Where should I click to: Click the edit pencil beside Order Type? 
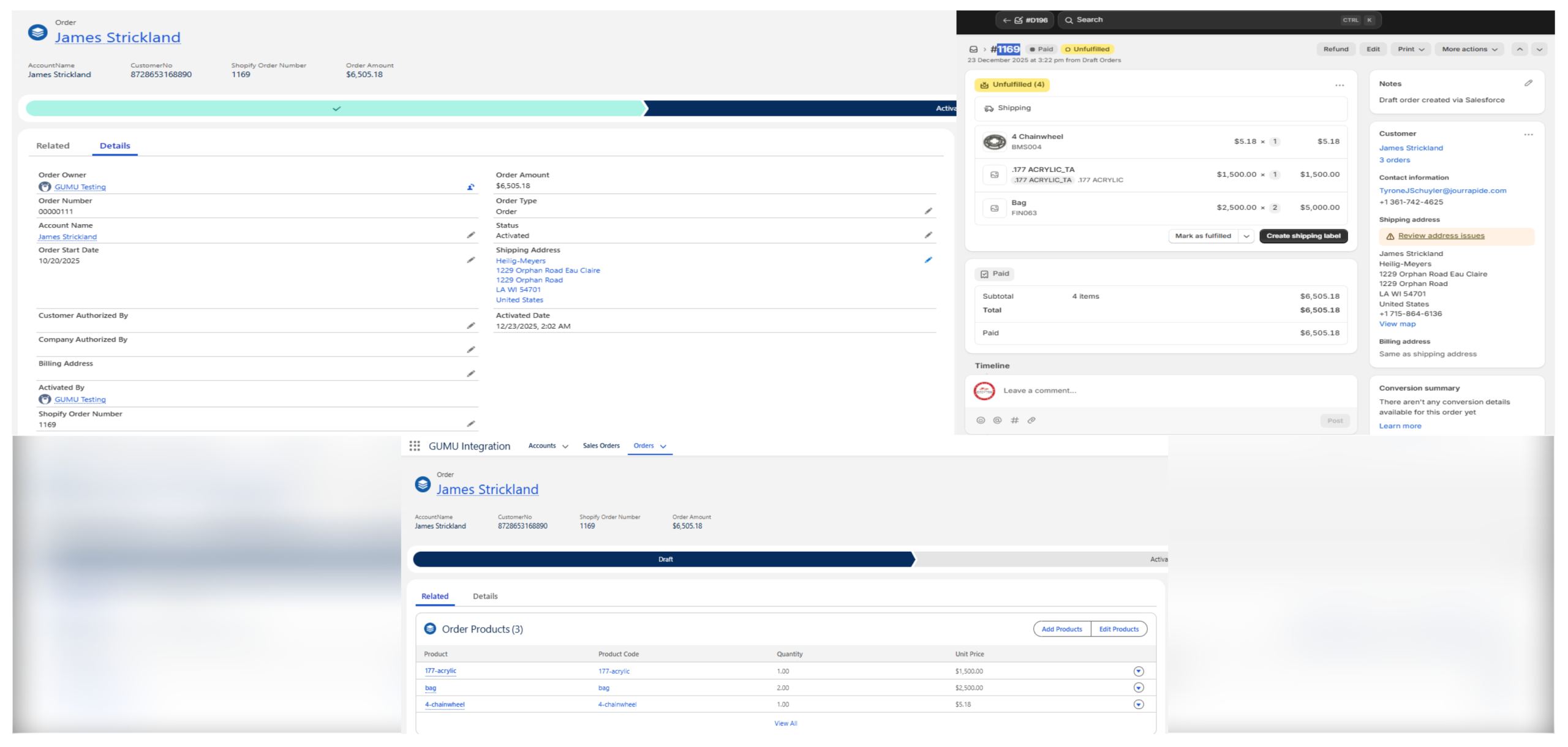pos(928,211)
